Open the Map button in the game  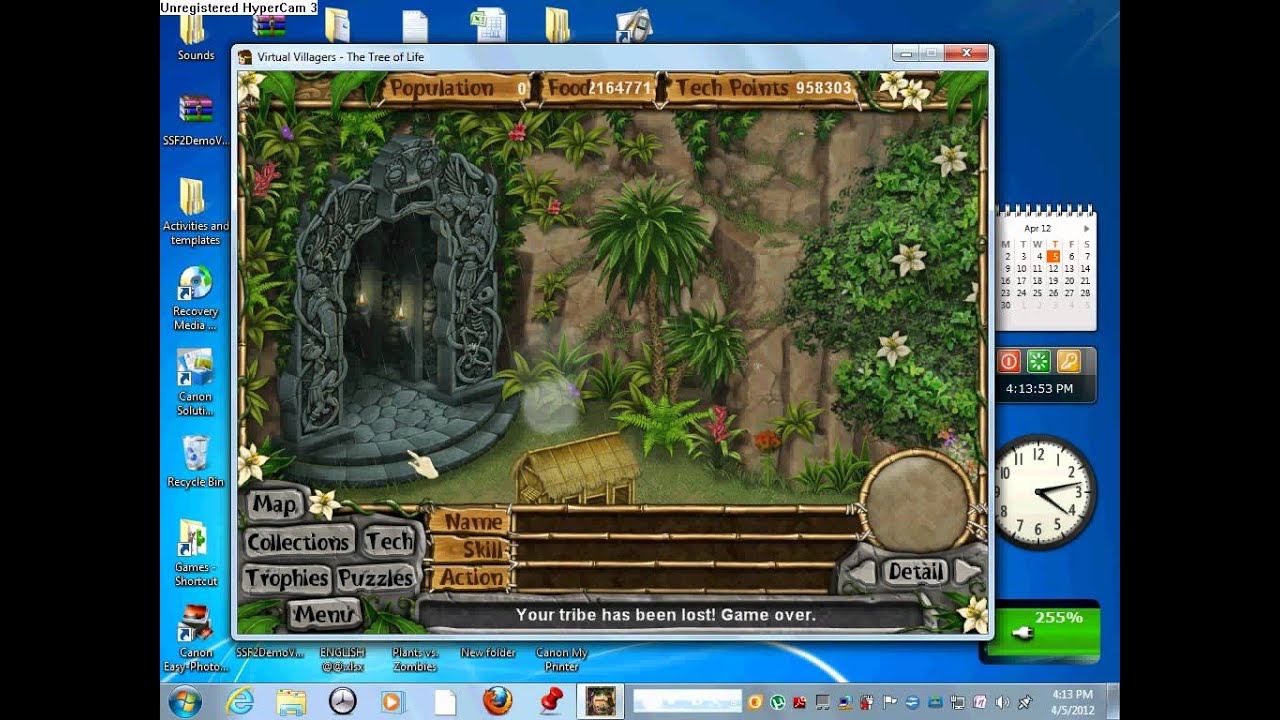274,505
